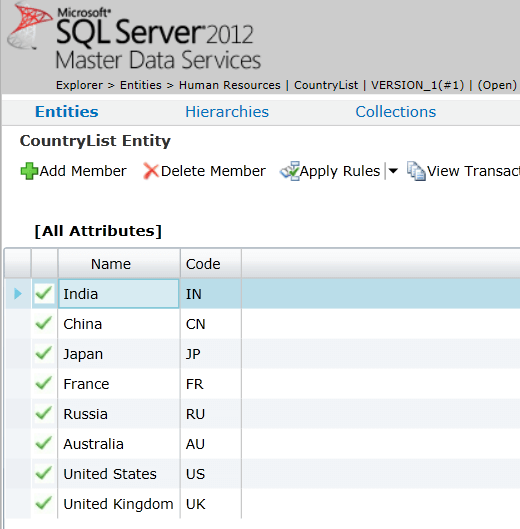This screenshot has width=520, height=529.
Task: Click the US code cell
Action: (x=211, y=474)
